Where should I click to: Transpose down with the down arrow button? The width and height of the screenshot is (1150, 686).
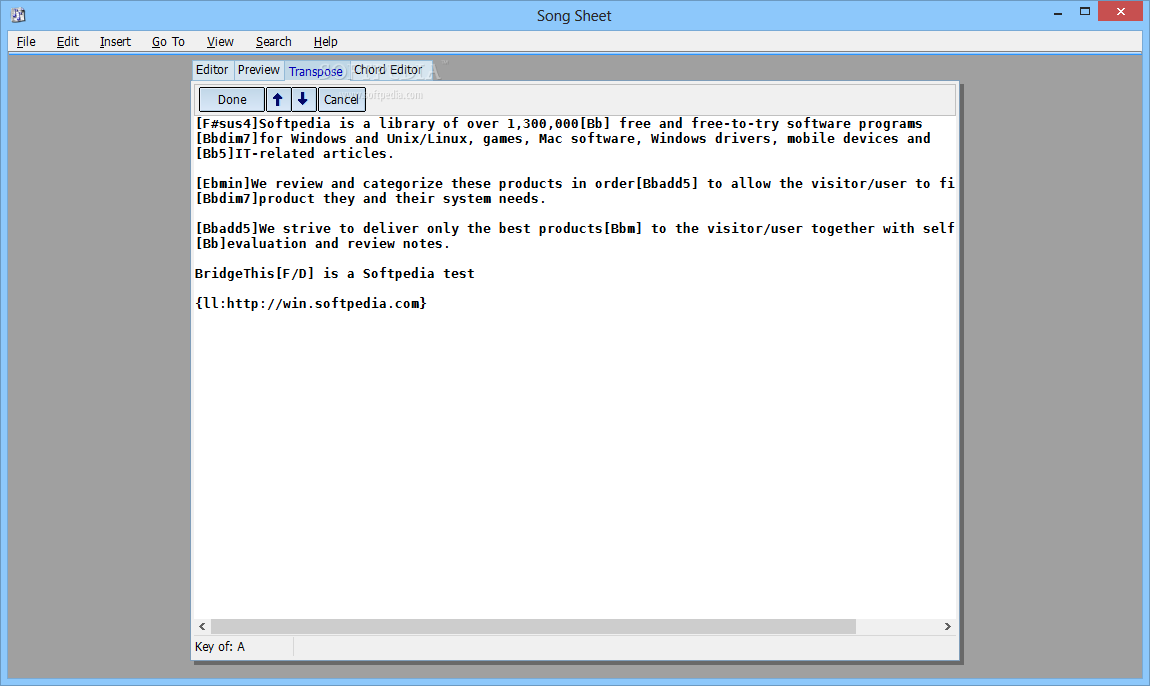coord(303,99)
